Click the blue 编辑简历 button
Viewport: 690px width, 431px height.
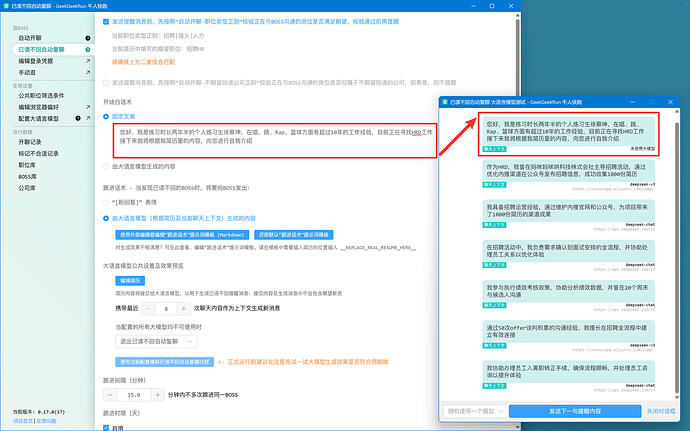click(130, 280)
